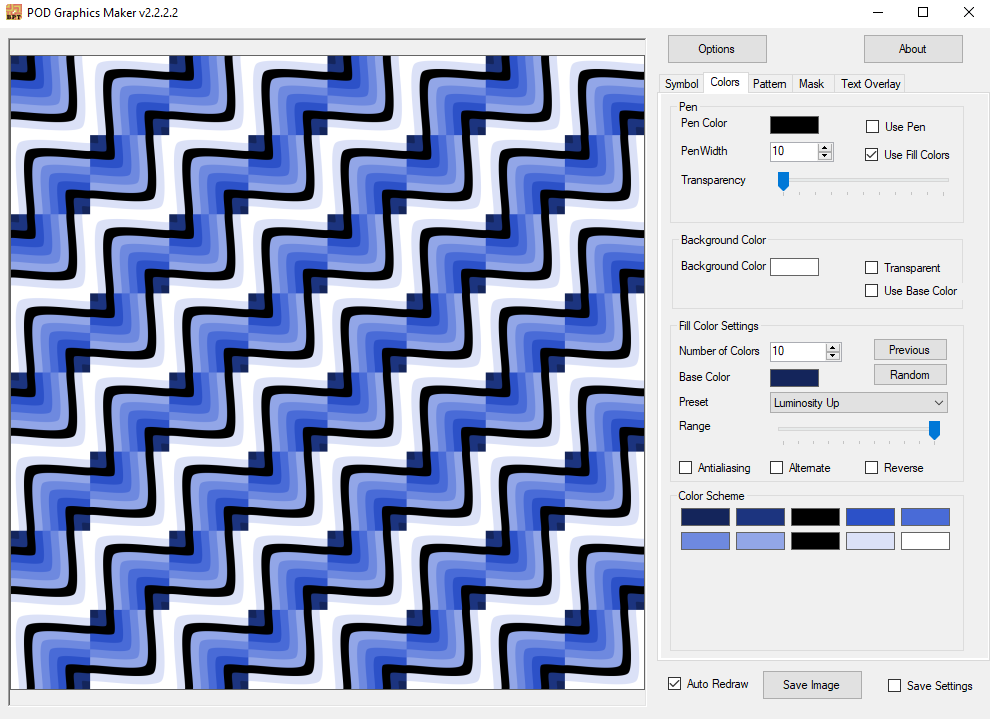Click the Range slider handle
The width and height of the screenshot is (990, 719).
click(x=934, y=430)
